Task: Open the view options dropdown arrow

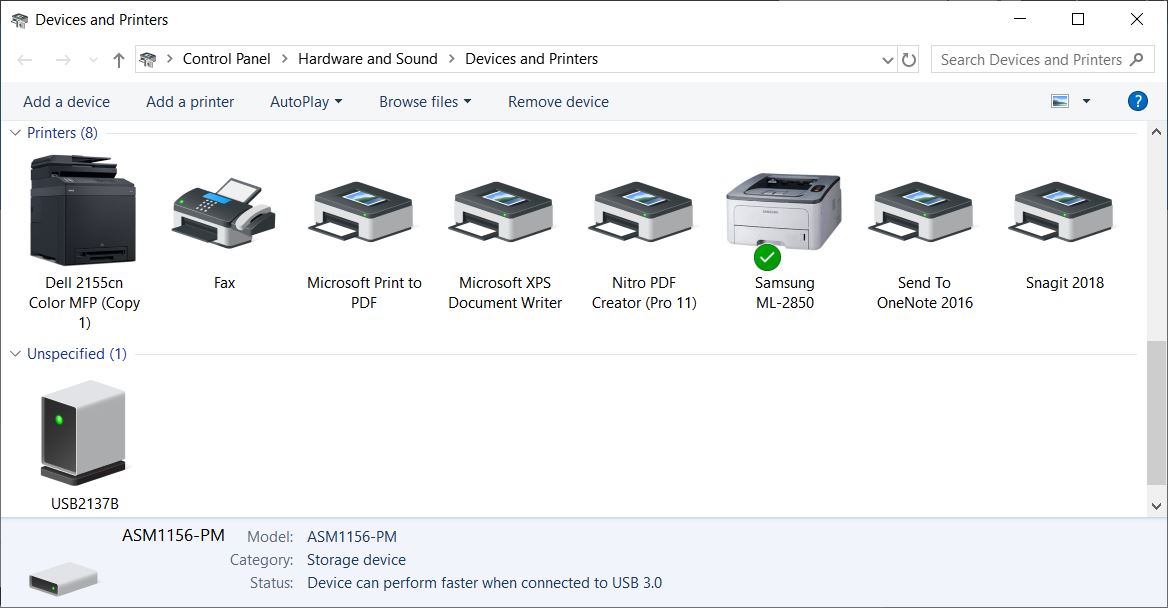Action: (1086, 101)
